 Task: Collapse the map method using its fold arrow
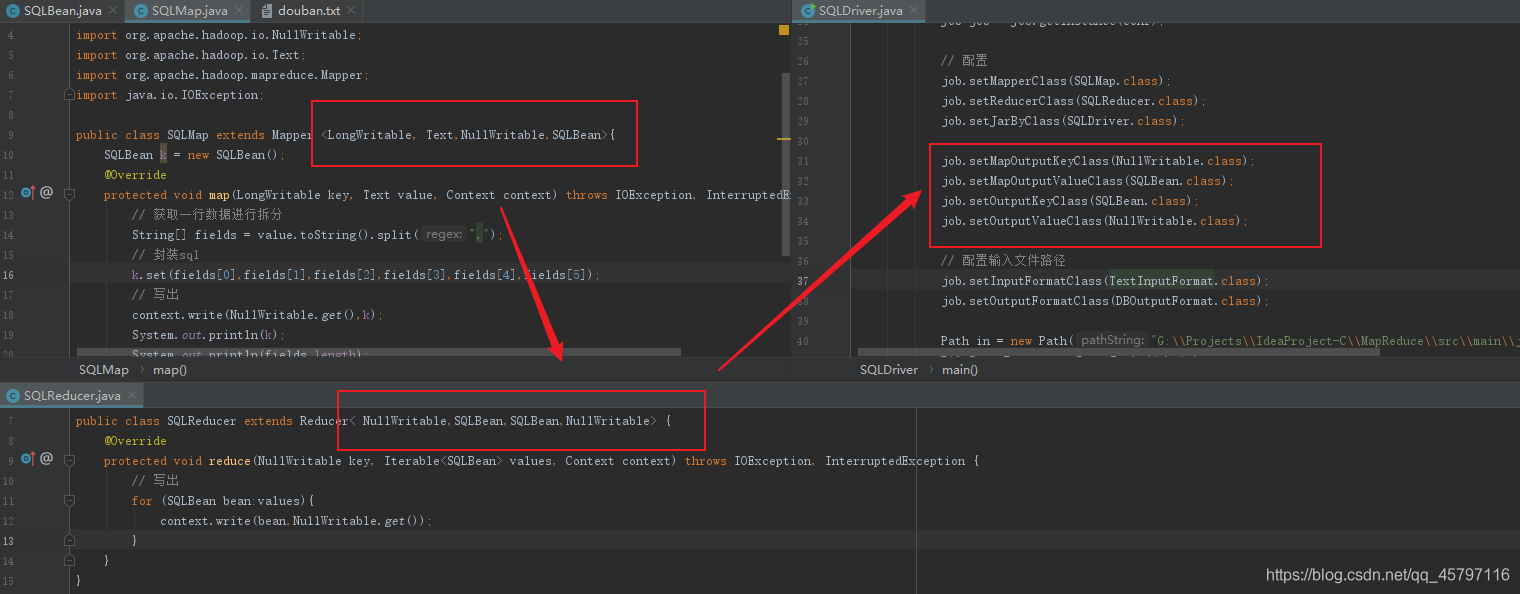tap(68, 192)
